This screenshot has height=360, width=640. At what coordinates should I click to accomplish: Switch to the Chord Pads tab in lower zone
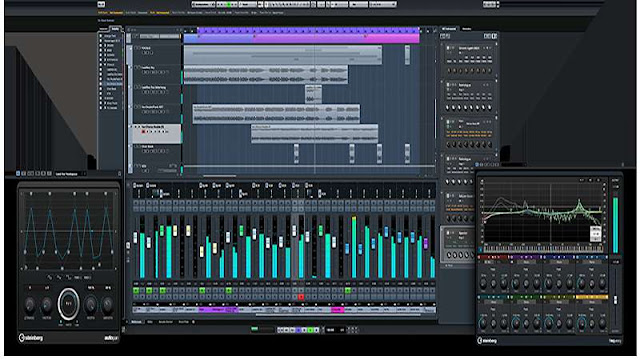[x=184, y=322]
